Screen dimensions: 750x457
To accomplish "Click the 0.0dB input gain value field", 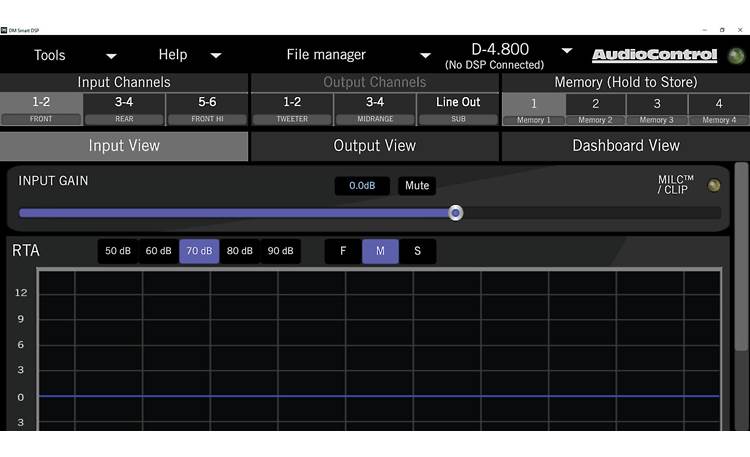I will (362, 186).
